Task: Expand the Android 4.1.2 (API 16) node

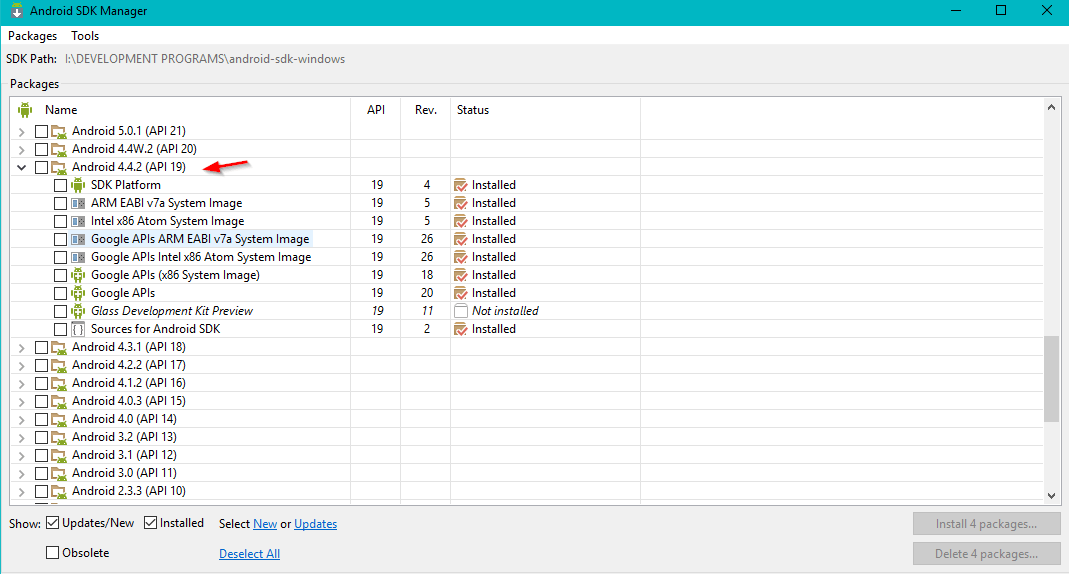Action: point(22,383)
